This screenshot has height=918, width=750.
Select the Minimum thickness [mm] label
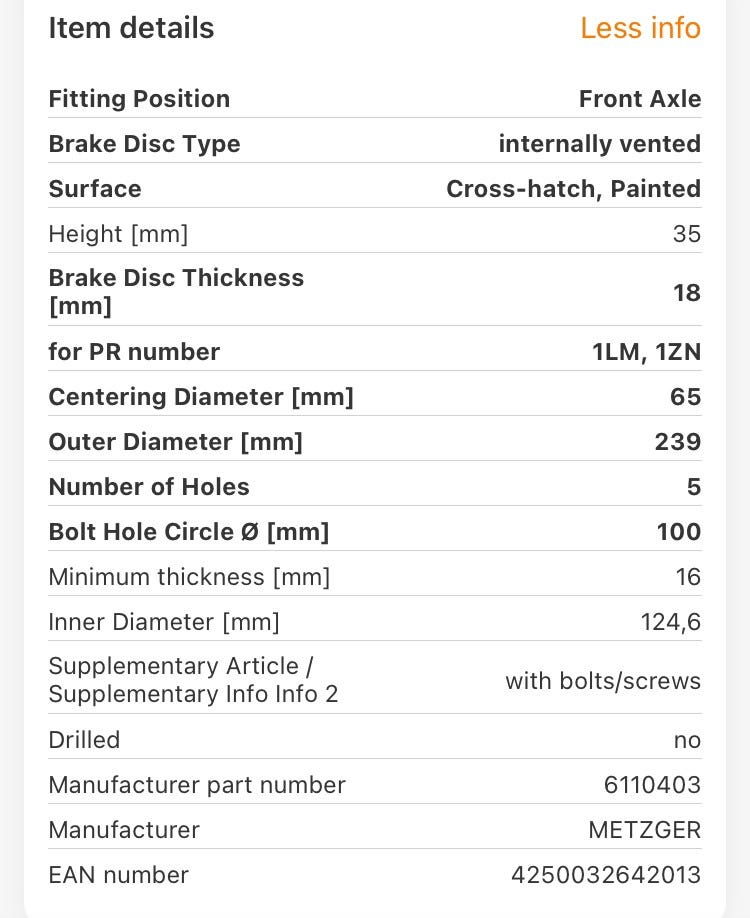189,577
